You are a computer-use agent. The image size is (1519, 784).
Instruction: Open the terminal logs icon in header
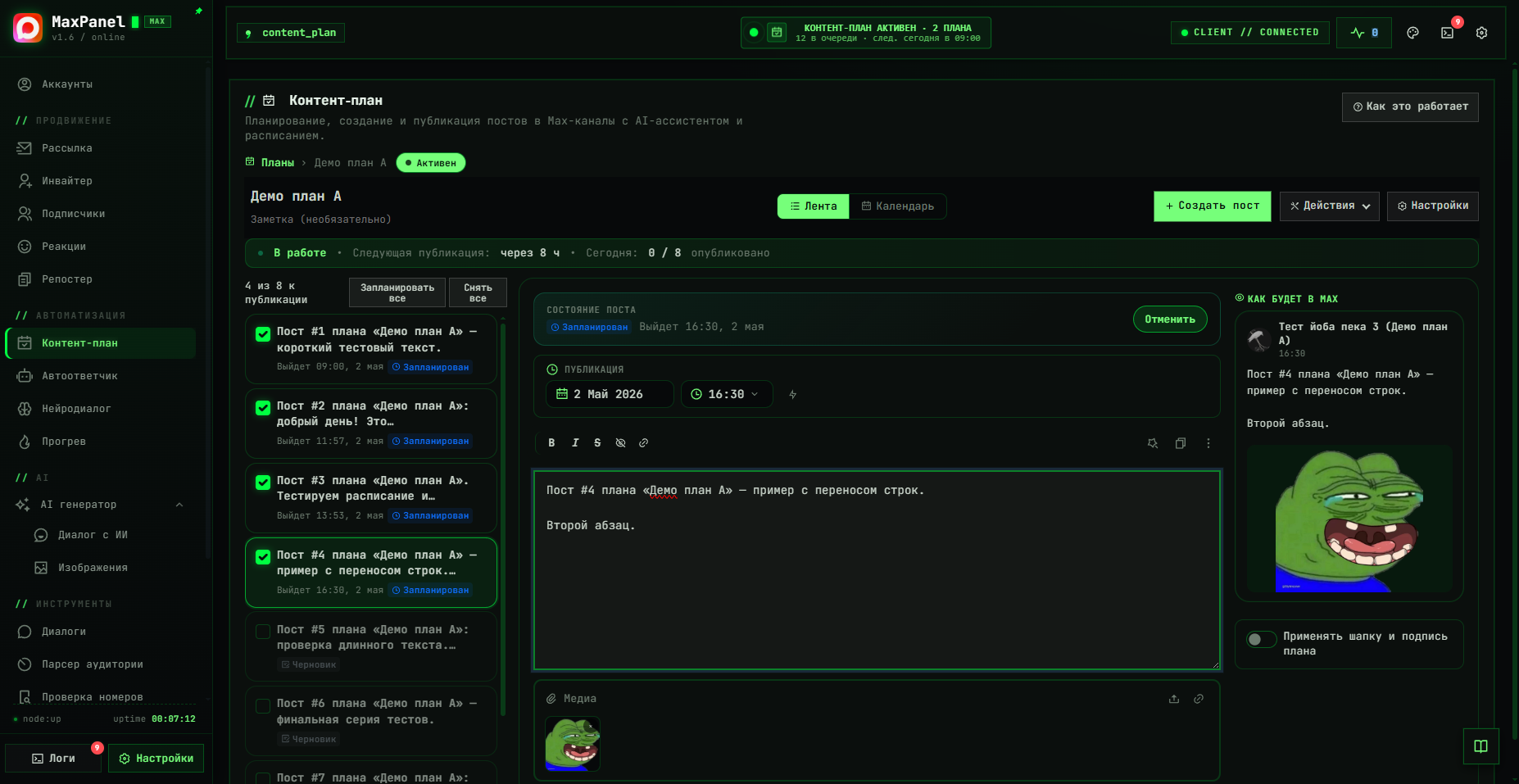click(1448, 33)
